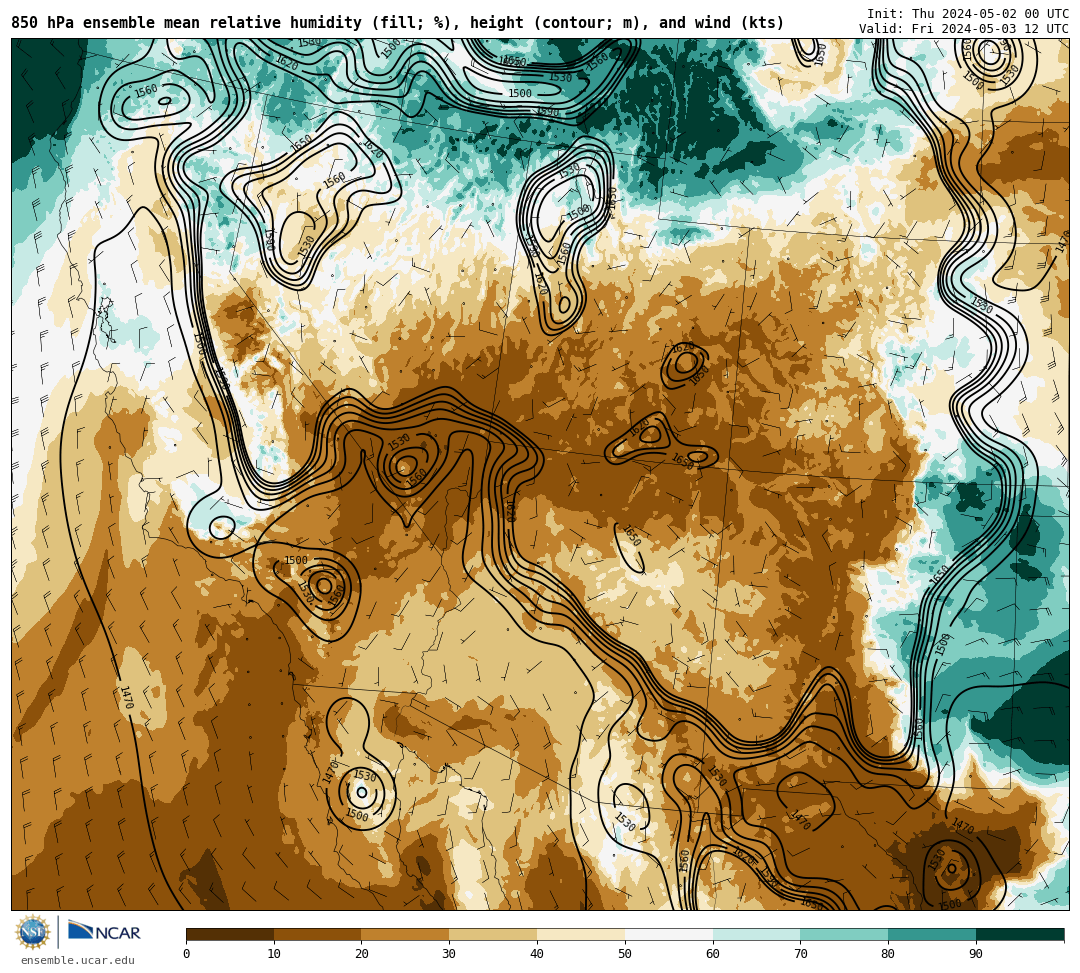This screenshot has height=973, width=1080.
Task: Click the colorbar tick label 80
Action: pyautogui.click(x=888, y=954)
